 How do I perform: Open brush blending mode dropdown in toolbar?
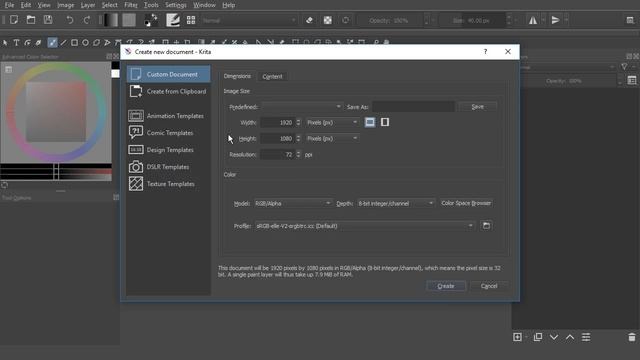[x=249, y=20]
